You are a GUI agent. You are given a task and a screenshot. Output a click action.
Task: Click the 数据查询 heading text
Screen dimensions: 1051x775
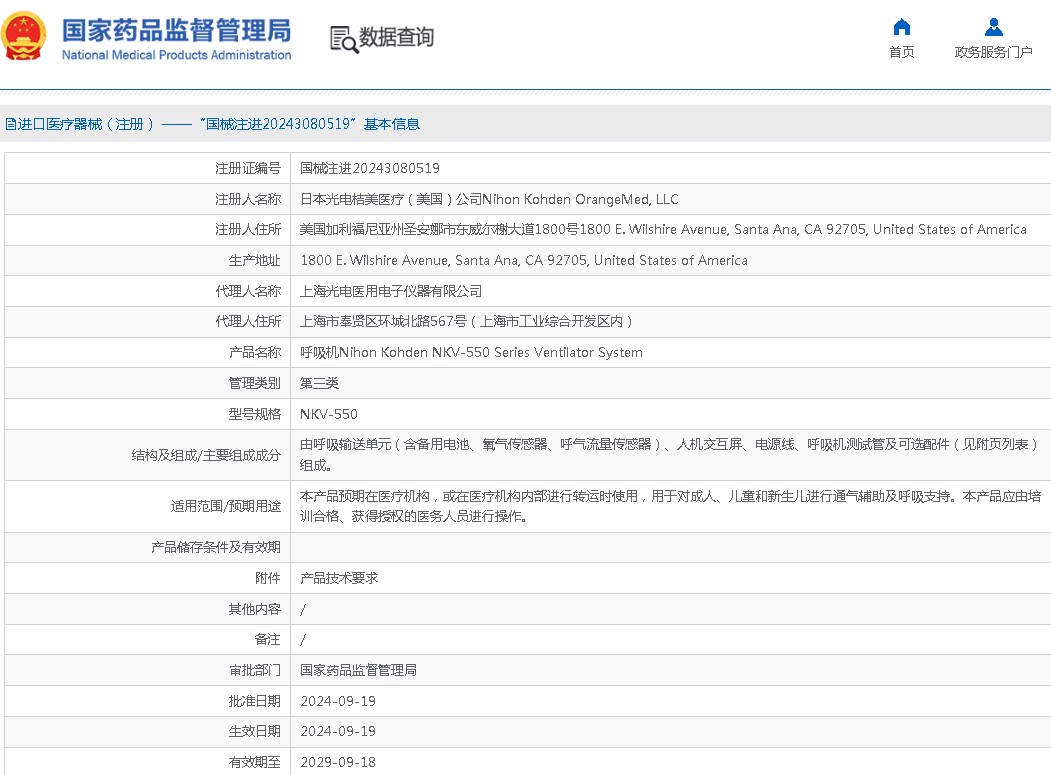coord(397,38)
